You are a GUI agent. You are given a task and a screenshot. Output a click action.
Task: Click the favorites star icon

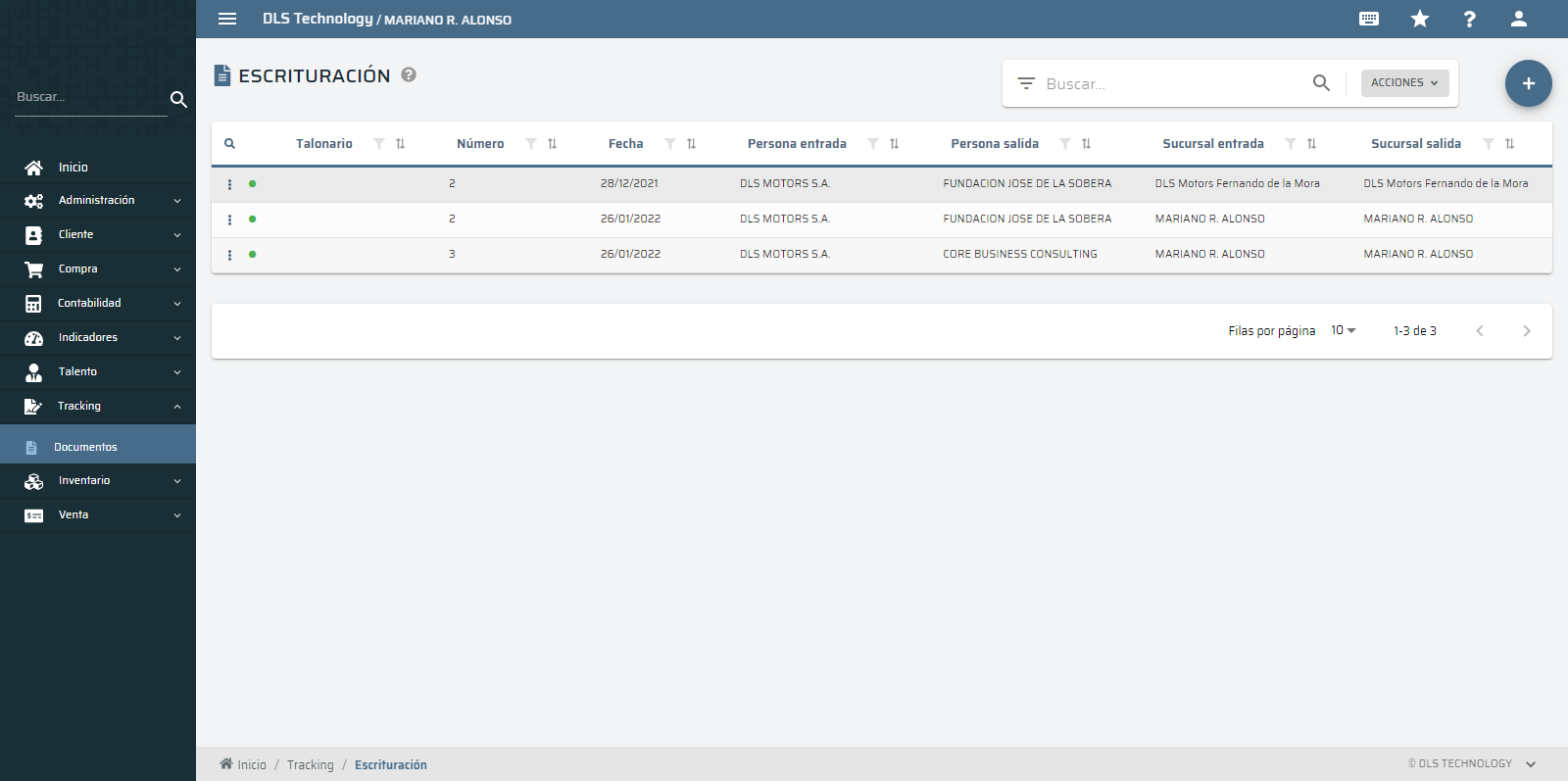(x=1419, y=19)
